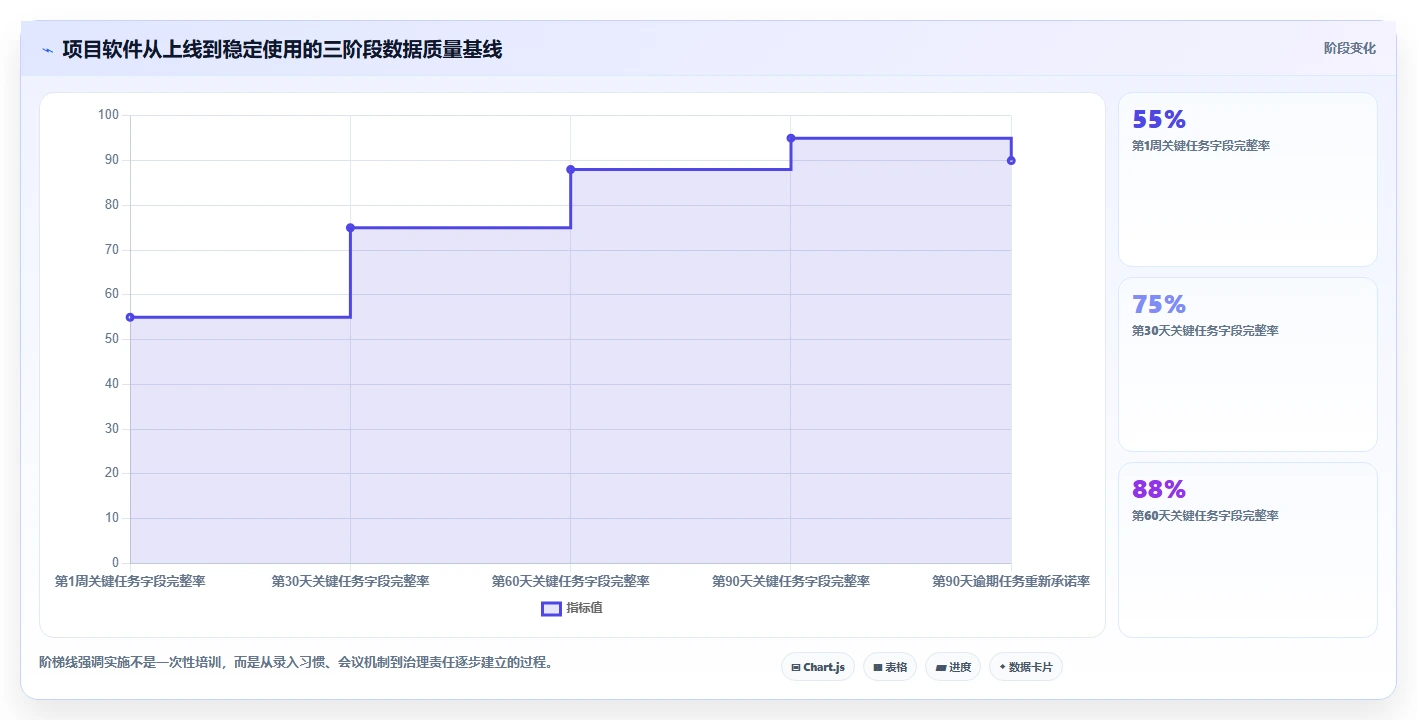Select the 数据卡片 tag button
1417x720 pixels.
click(1025, 667)
